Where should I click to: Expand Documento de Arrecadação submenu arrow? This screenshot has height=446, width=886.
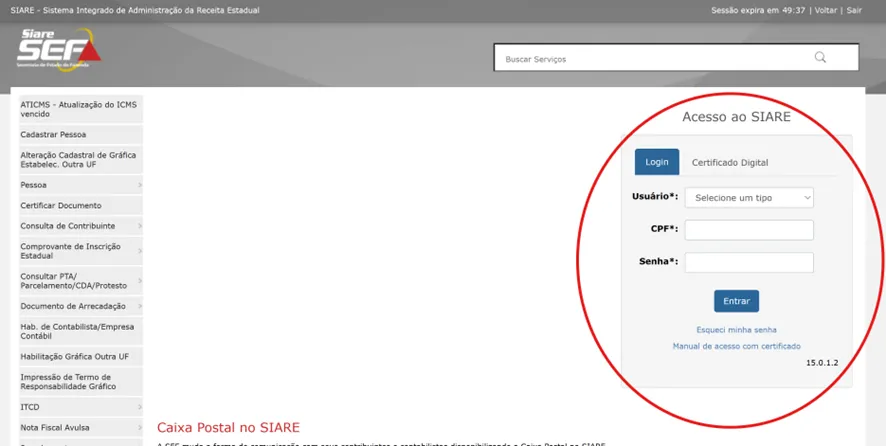140,306
